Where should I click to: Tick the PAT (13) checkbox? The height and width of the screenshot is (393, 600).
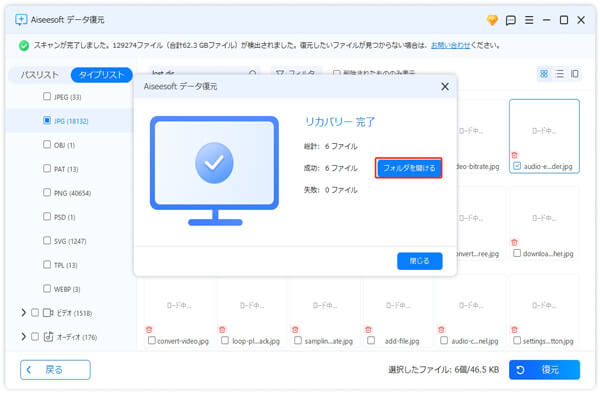(47, 168)
